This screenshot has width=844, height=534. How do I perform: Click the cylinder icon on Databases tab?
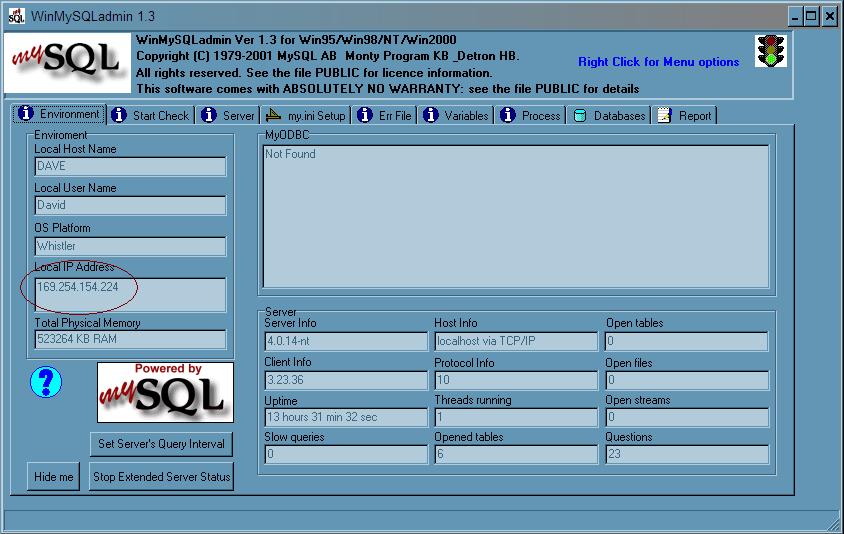coord(580,115)
